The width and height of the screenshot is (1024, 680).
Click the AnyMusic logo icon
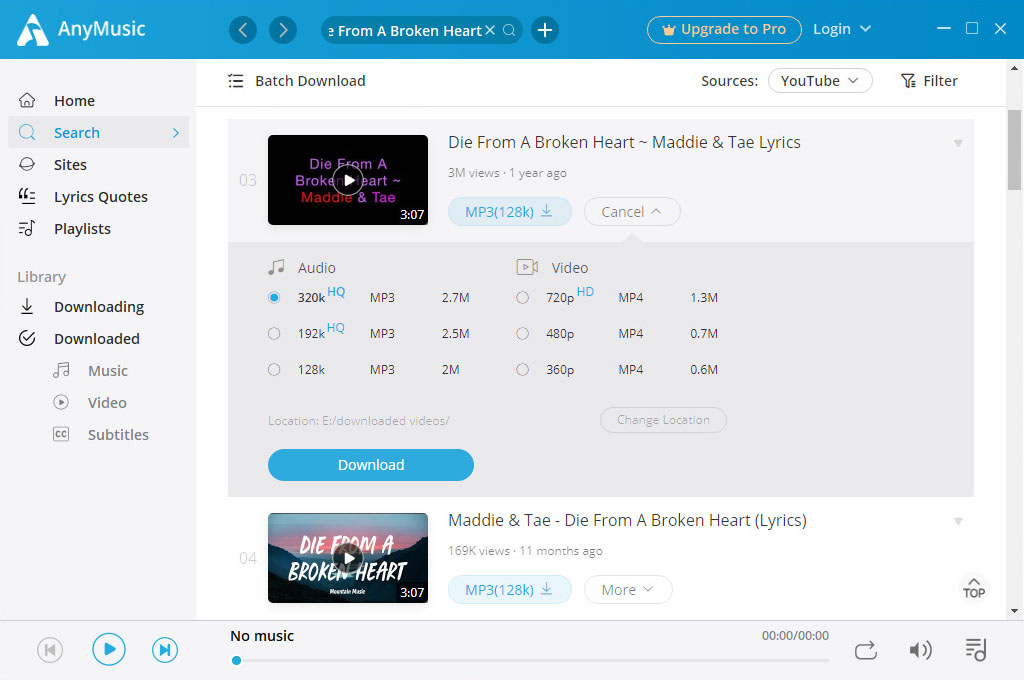coord(33,30)
